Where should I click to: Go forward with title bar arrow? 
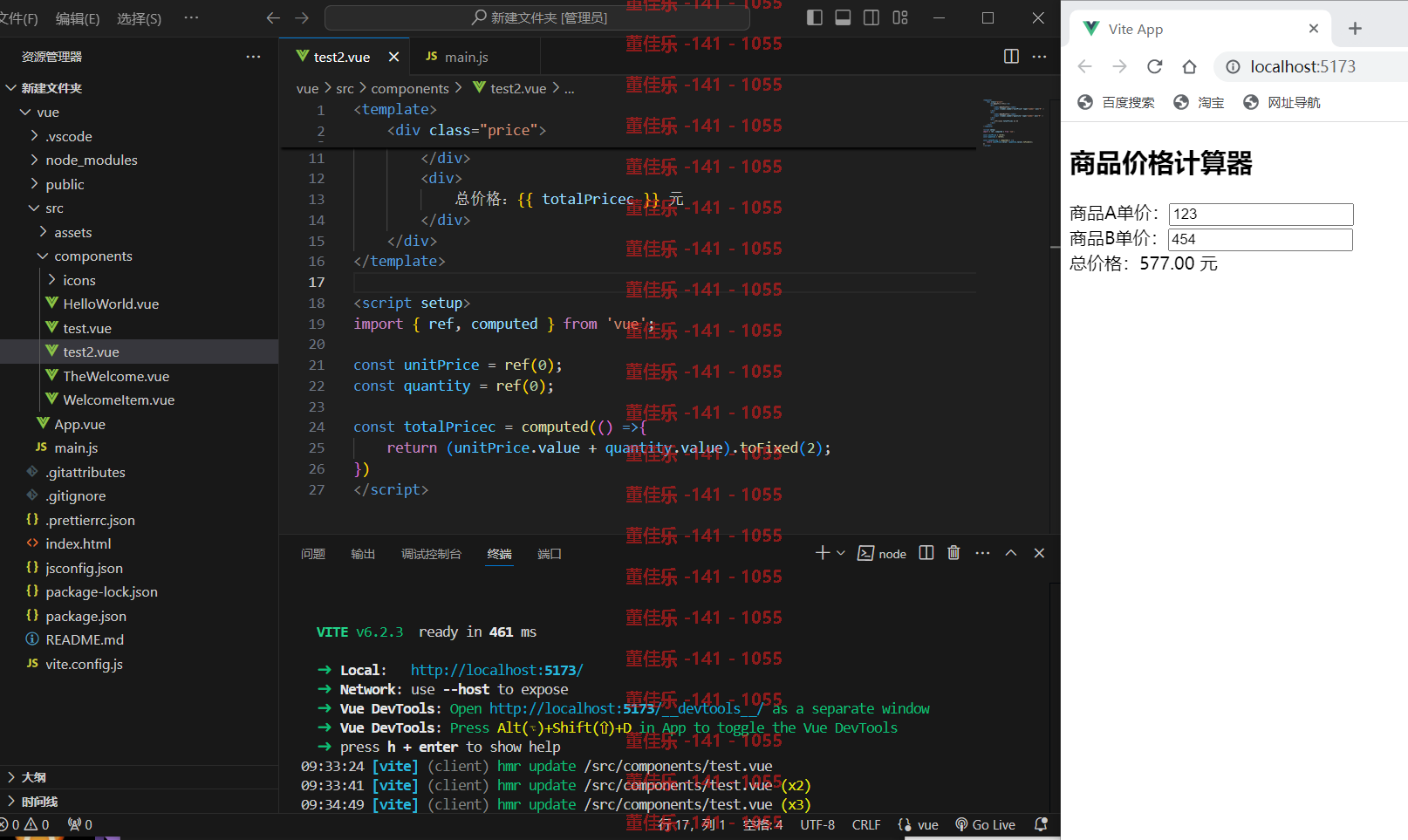[302, 17]
